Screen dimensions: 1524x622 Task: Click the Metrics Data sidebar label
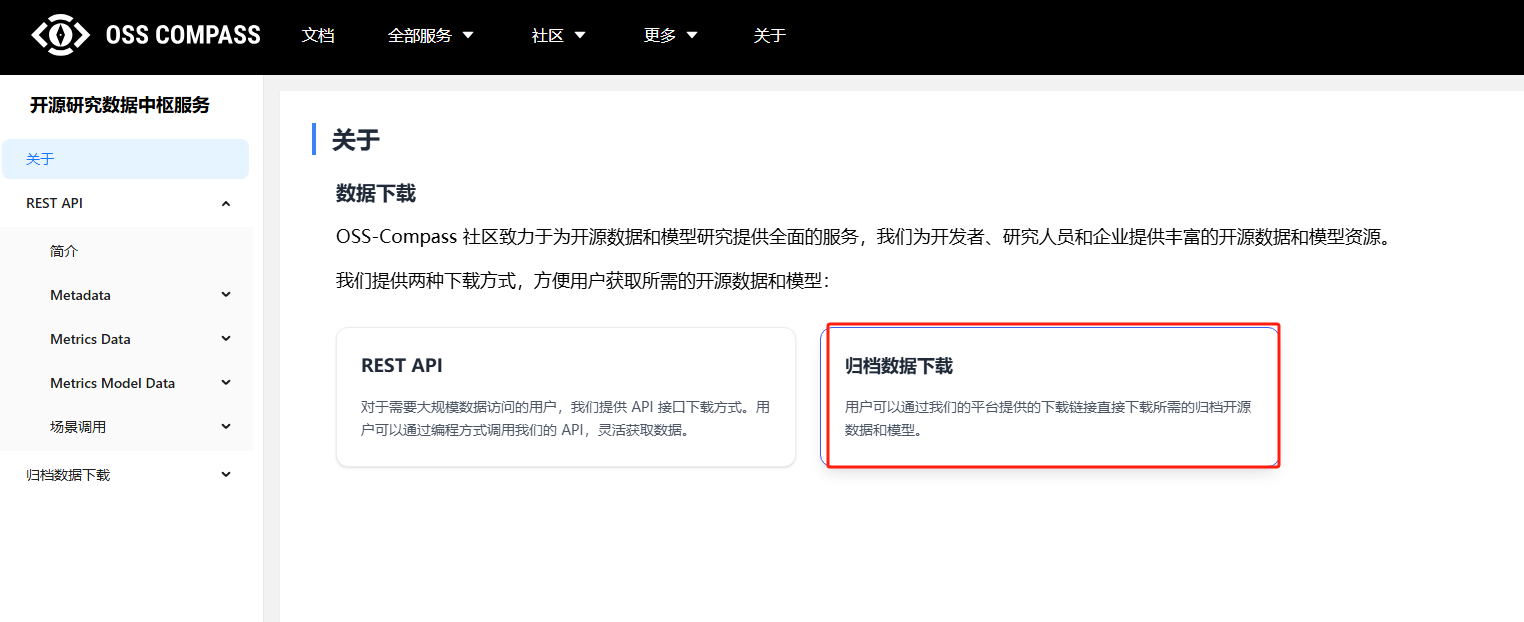tap(90, 339)
